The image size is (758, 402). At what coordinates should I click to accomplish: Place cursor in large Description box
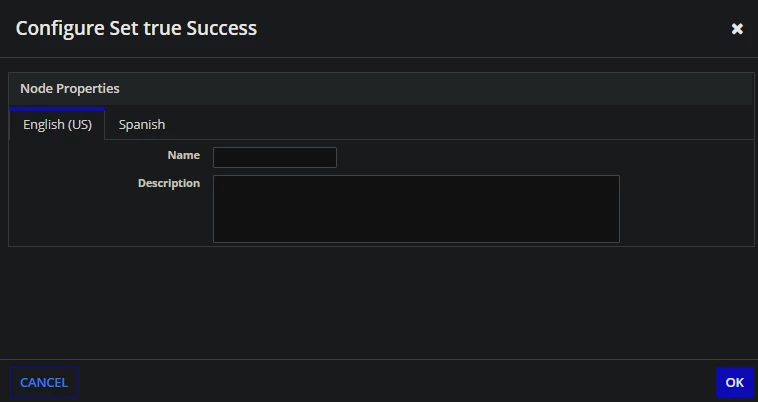[x=416, y=209]
